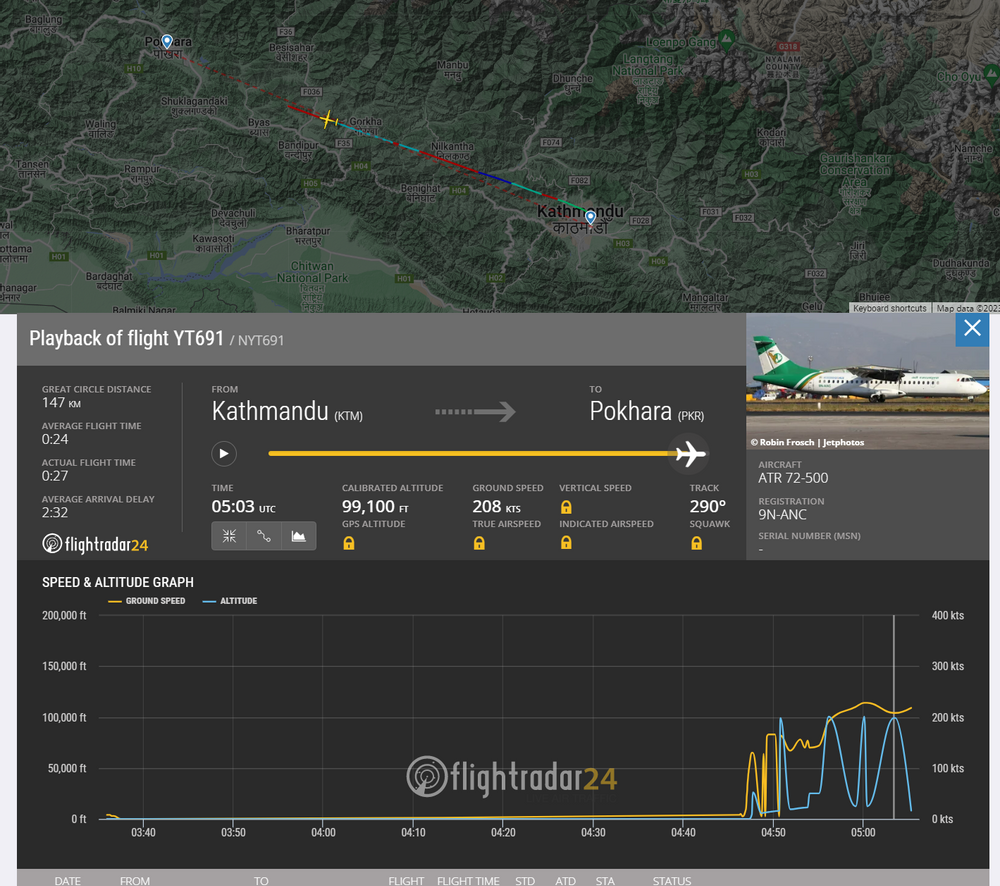Click the SPEED & ALTITUDE GRAPH heading
The width and height of the screenshot is (1000, 886).
coord(118,582)
